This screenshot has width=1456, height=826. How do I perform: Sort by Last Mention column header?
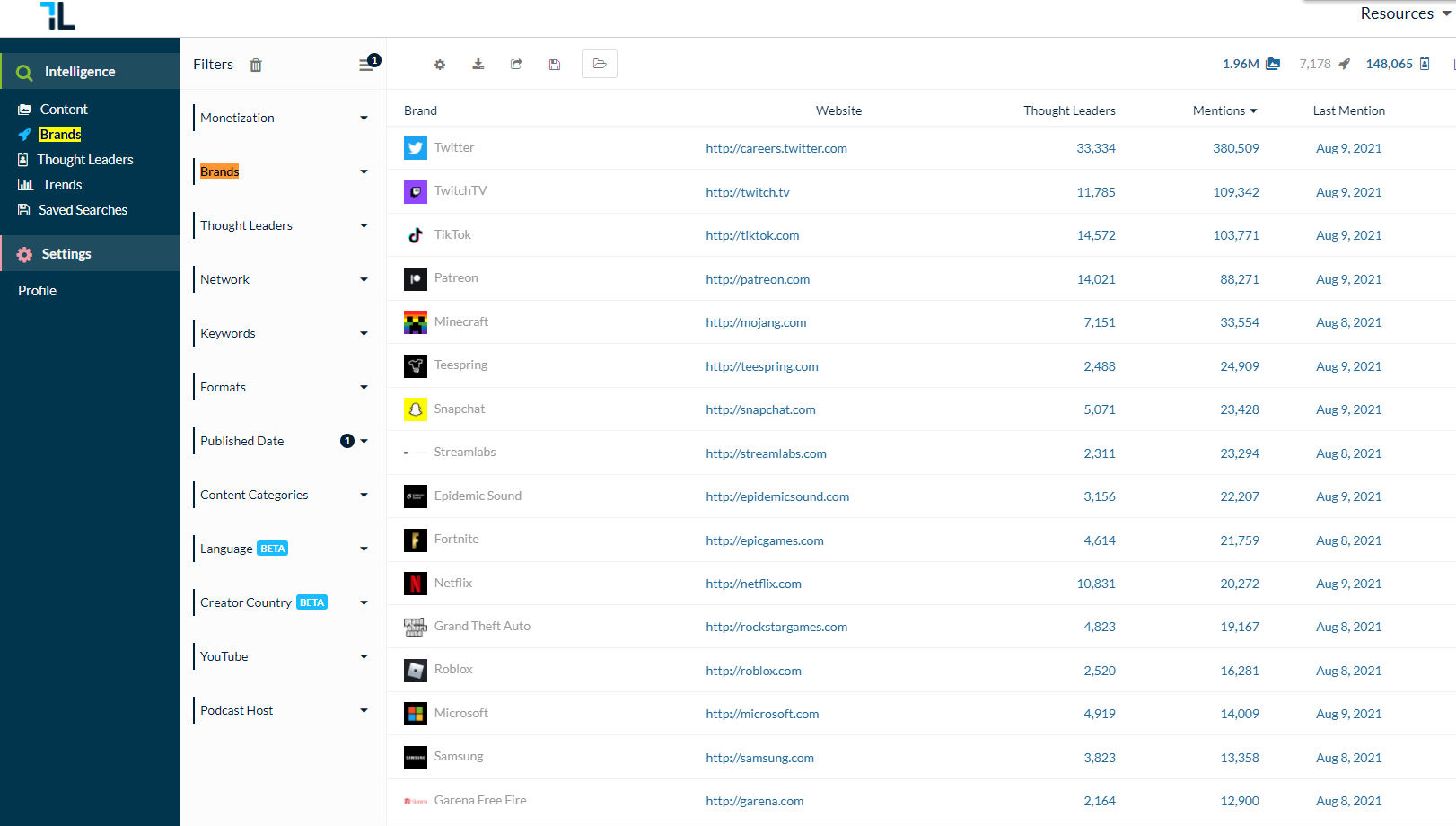1348,110
